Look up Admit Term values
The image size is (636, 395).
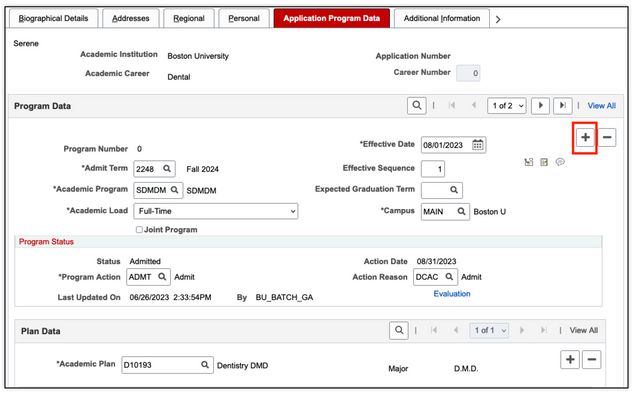click(167, 169)
